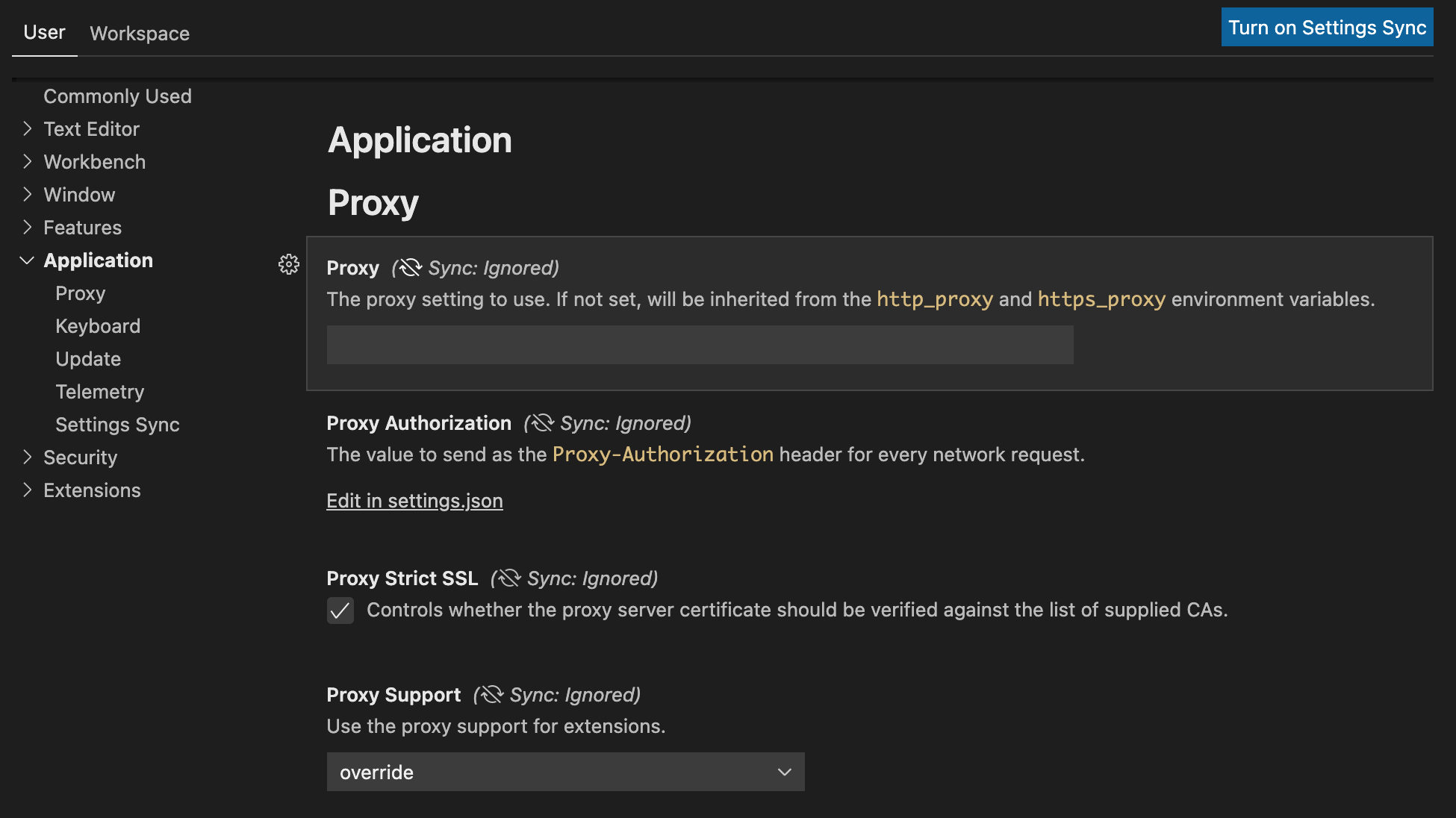This screenshot has height=818, width=1456.
Task: Click Sync Ignored icon beside Proxy Strict SSL
Action: [x=508, y=578]
